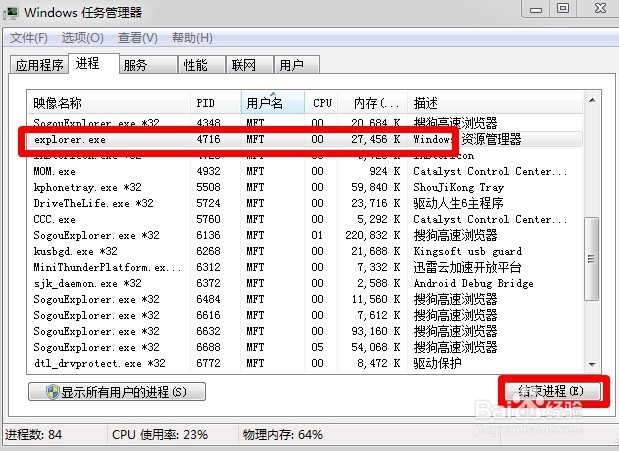Click the 驱动人生6主程序 description
This screenshot has width=619, height=451.
(458, 203)
